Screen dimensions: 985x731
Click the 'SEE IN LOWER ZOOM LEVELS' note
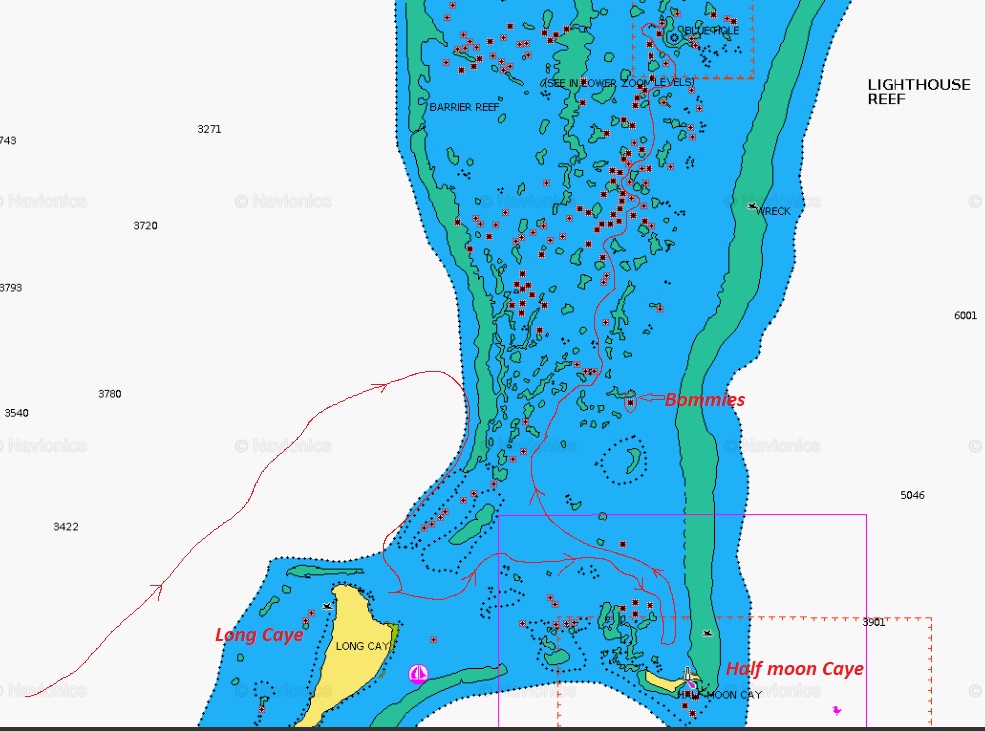pos(618,82)
